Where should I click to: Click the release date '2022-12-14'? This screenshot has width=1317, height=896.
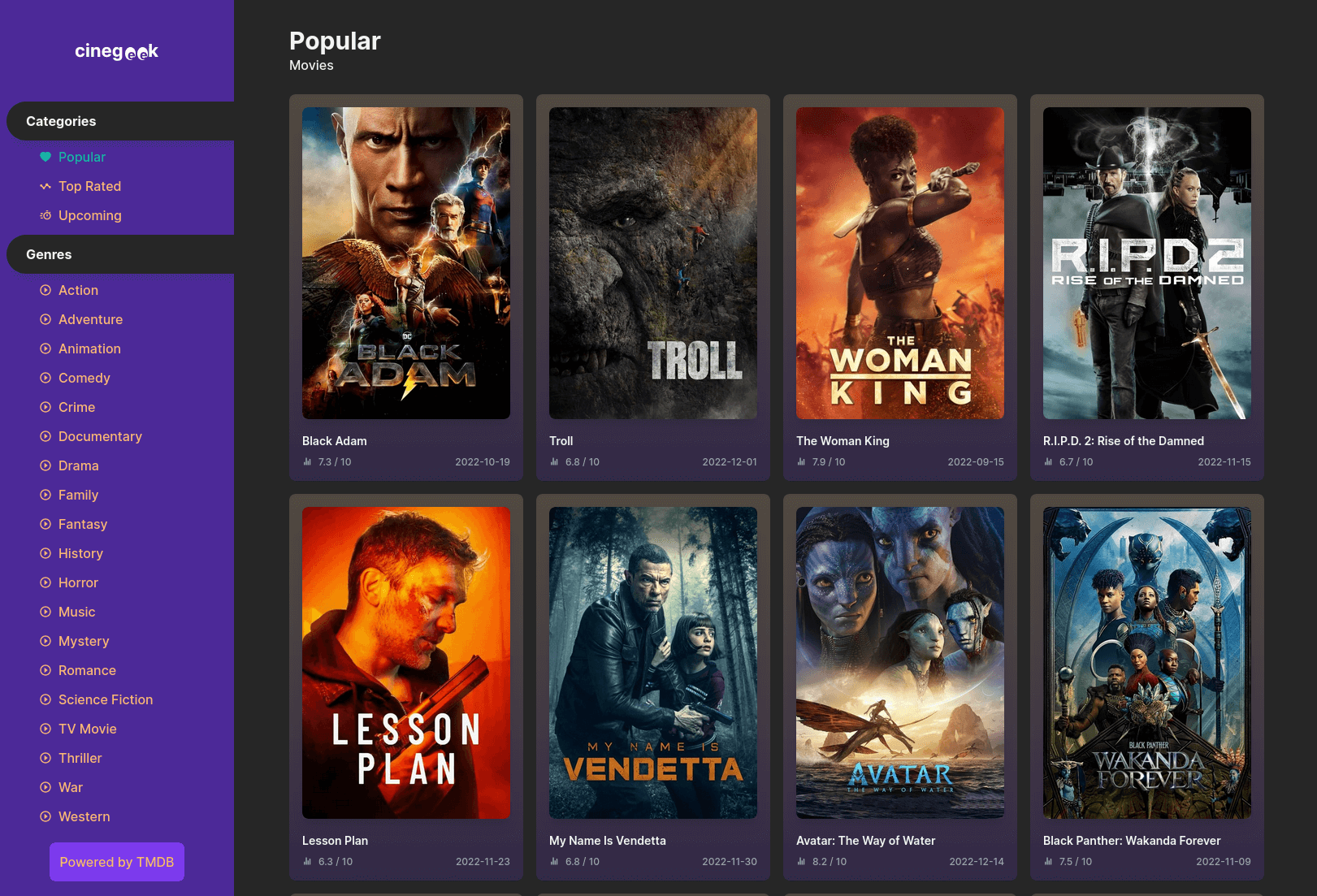click(977, 861)
